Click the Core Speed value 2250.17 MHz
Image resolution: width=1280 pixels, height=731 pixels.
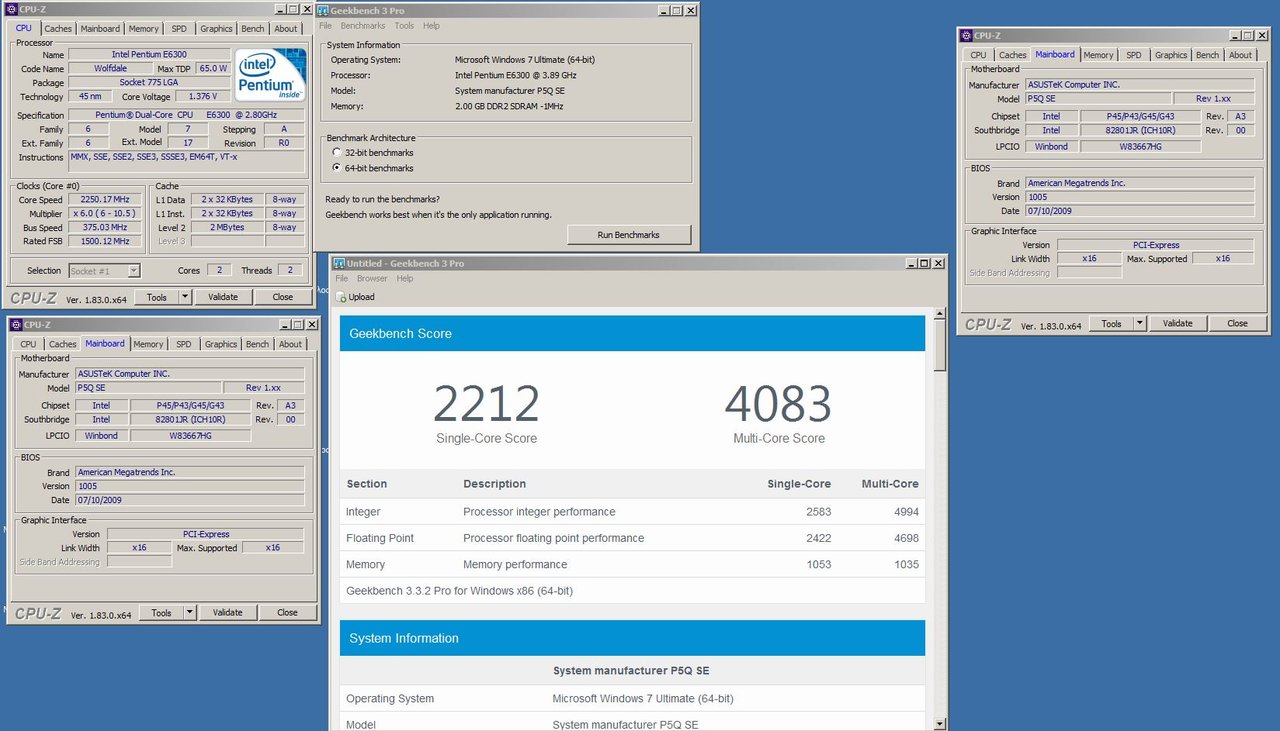coord(105,200)
